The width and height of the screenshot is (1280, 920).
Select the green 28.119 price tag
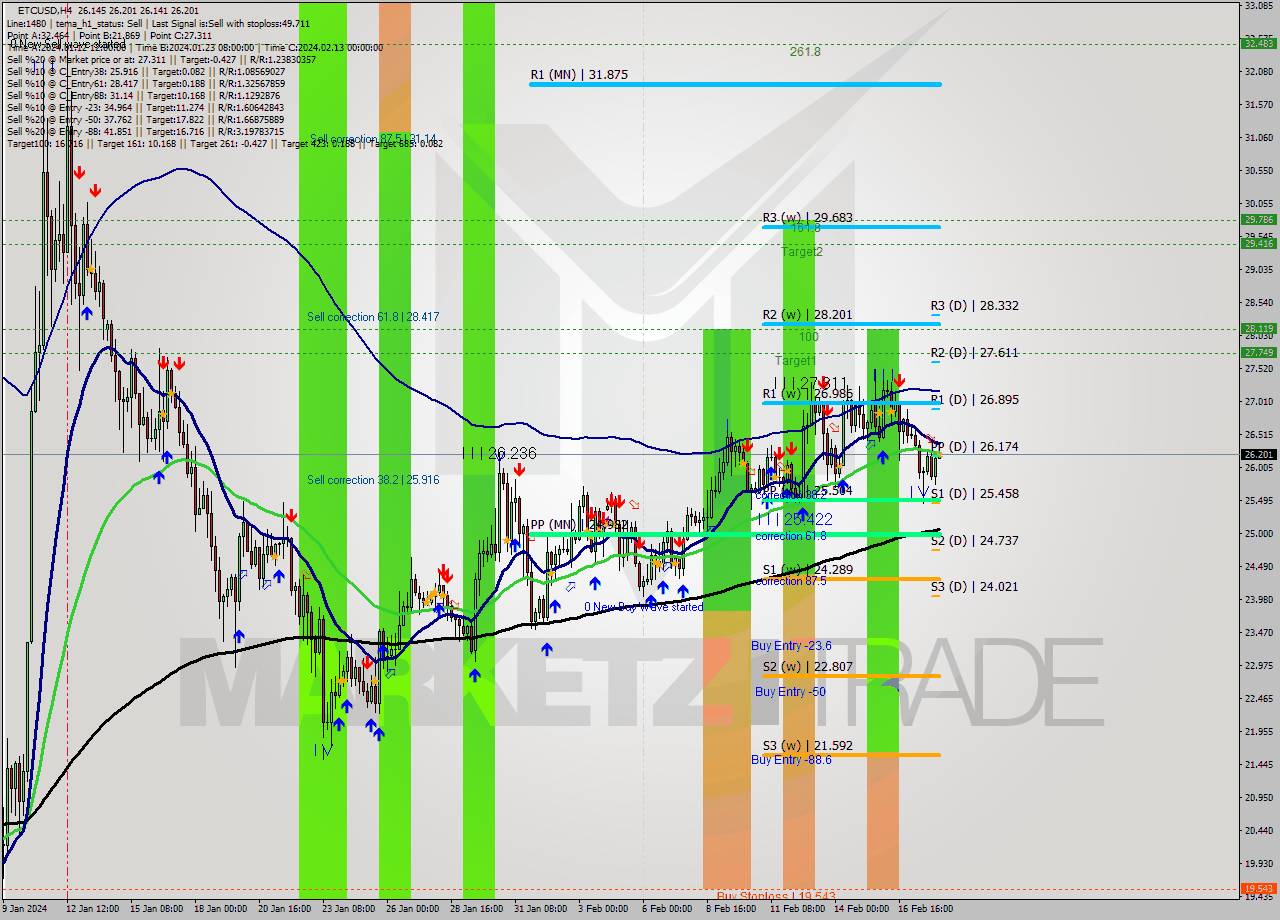(1258, 328)
